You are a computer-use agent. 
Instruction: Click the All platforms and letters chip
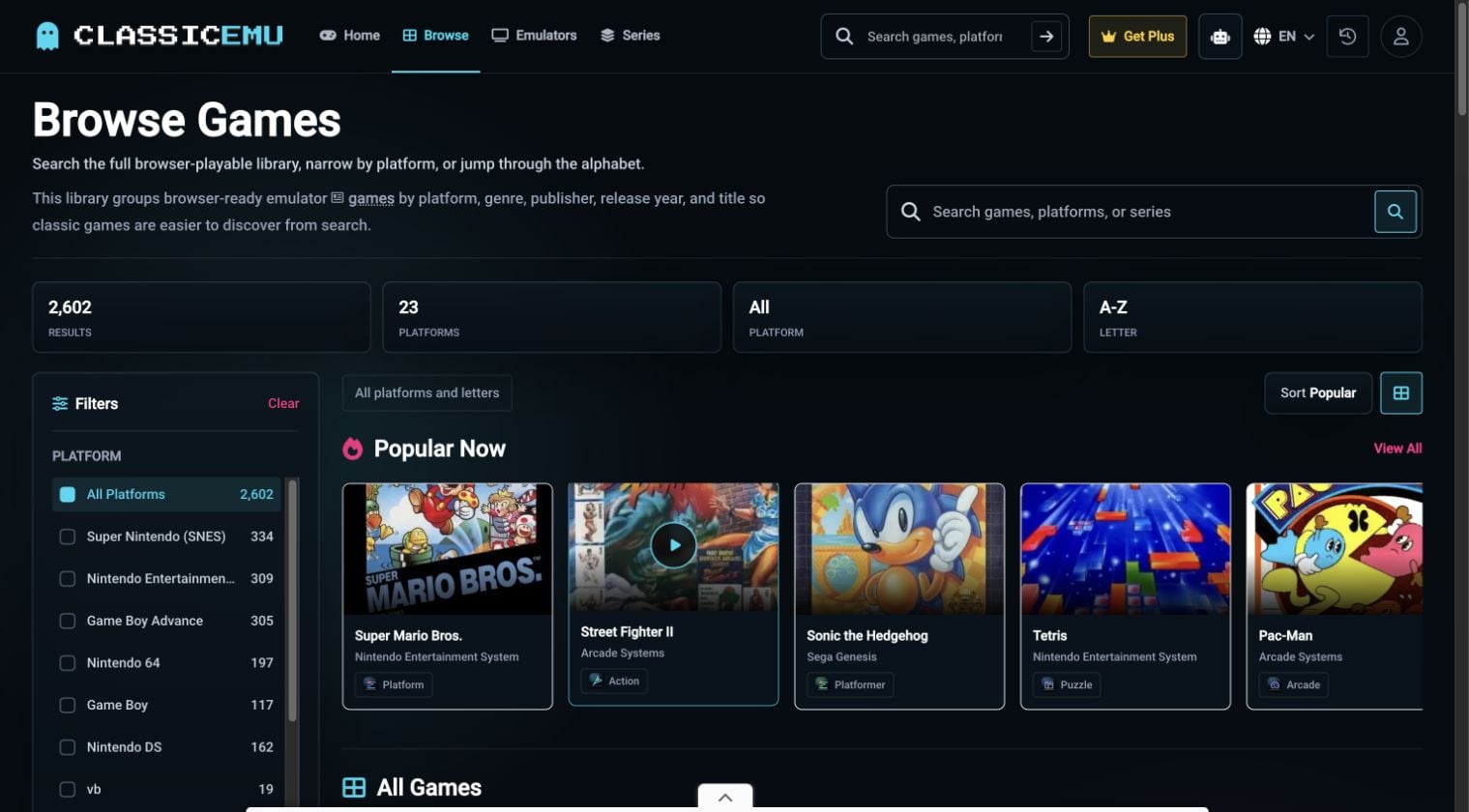click(x=427, y=393)
